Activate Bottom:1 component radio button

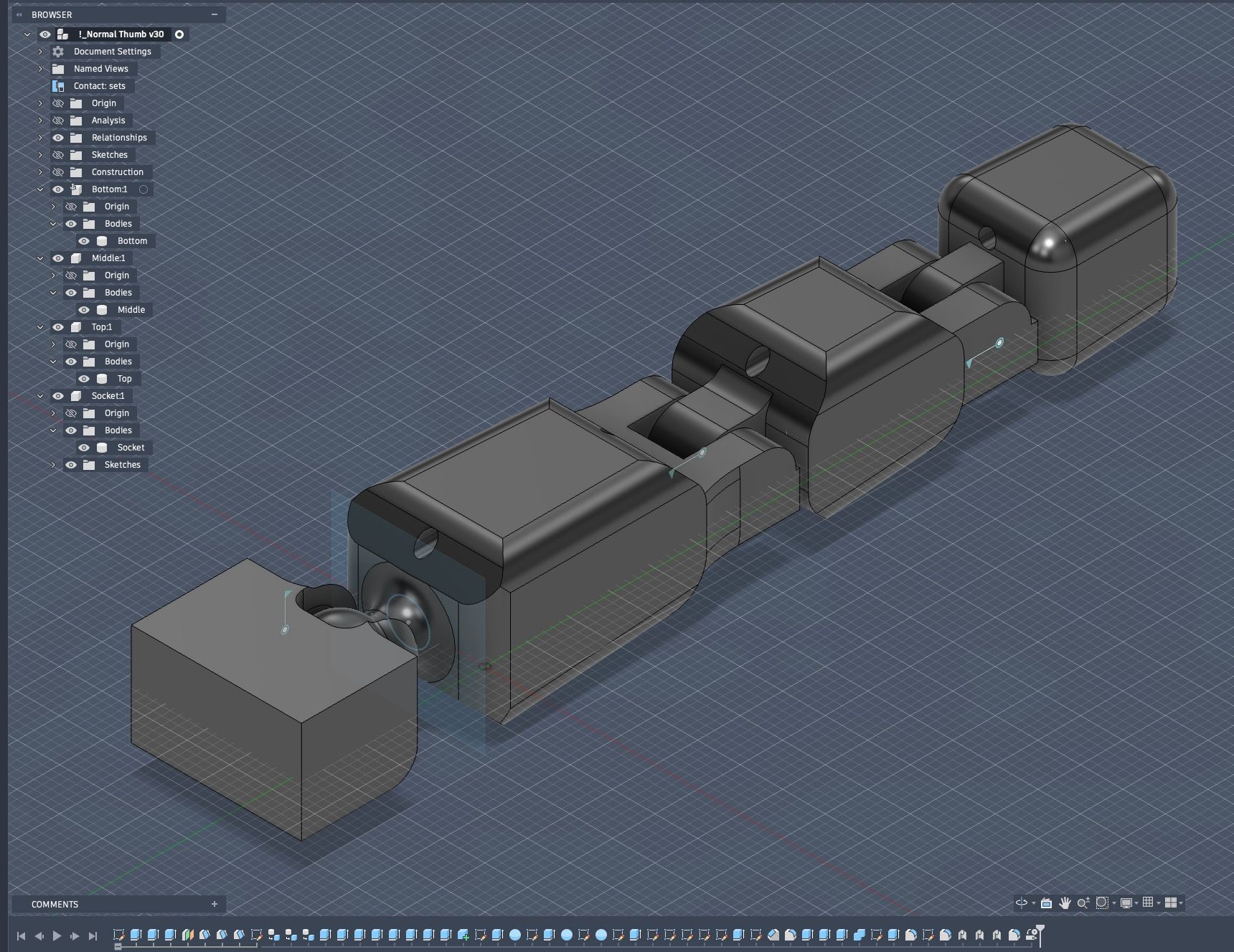point(143,189)
